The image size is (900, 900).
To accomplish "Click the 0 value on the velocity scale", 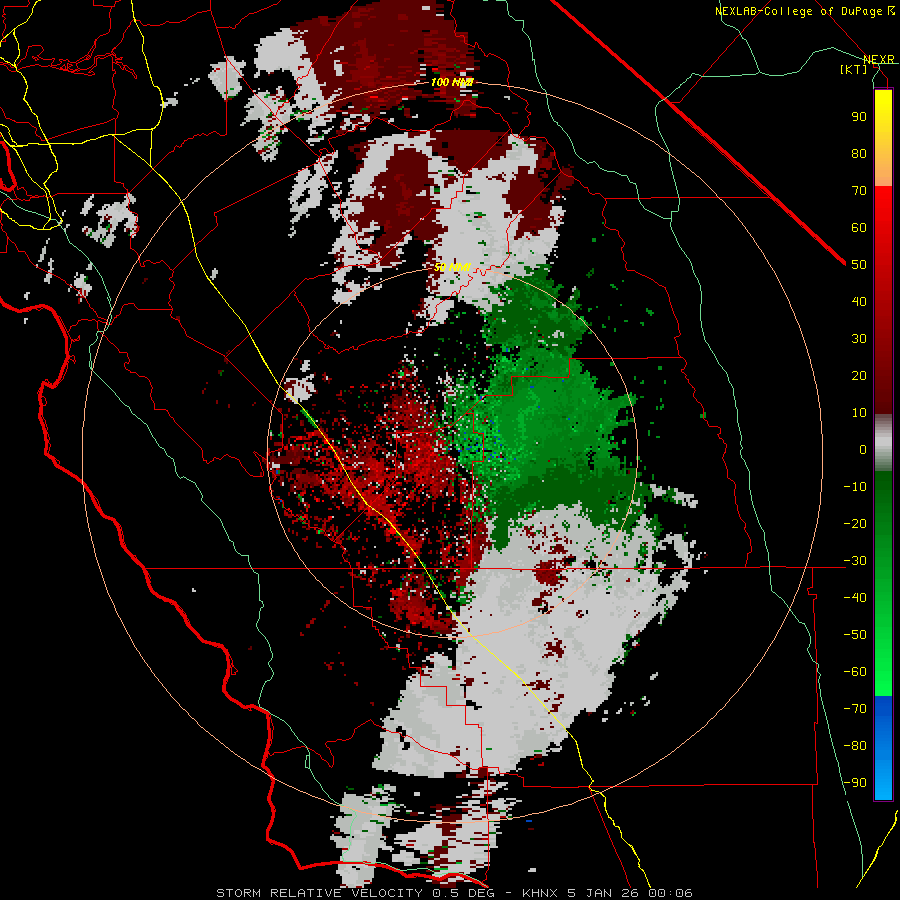I will (x=863, y=449).
